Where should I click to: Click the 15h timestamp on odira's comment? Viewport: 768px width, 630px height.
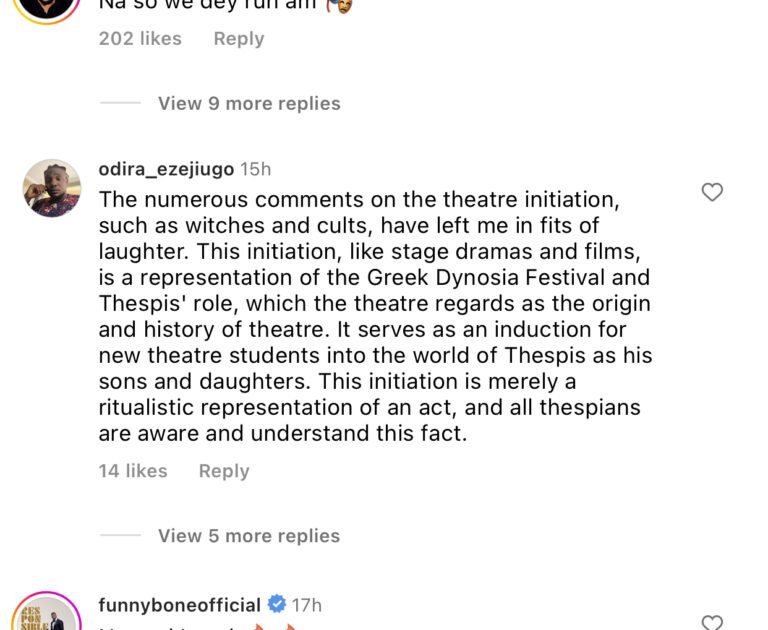[x=255, y=169]
